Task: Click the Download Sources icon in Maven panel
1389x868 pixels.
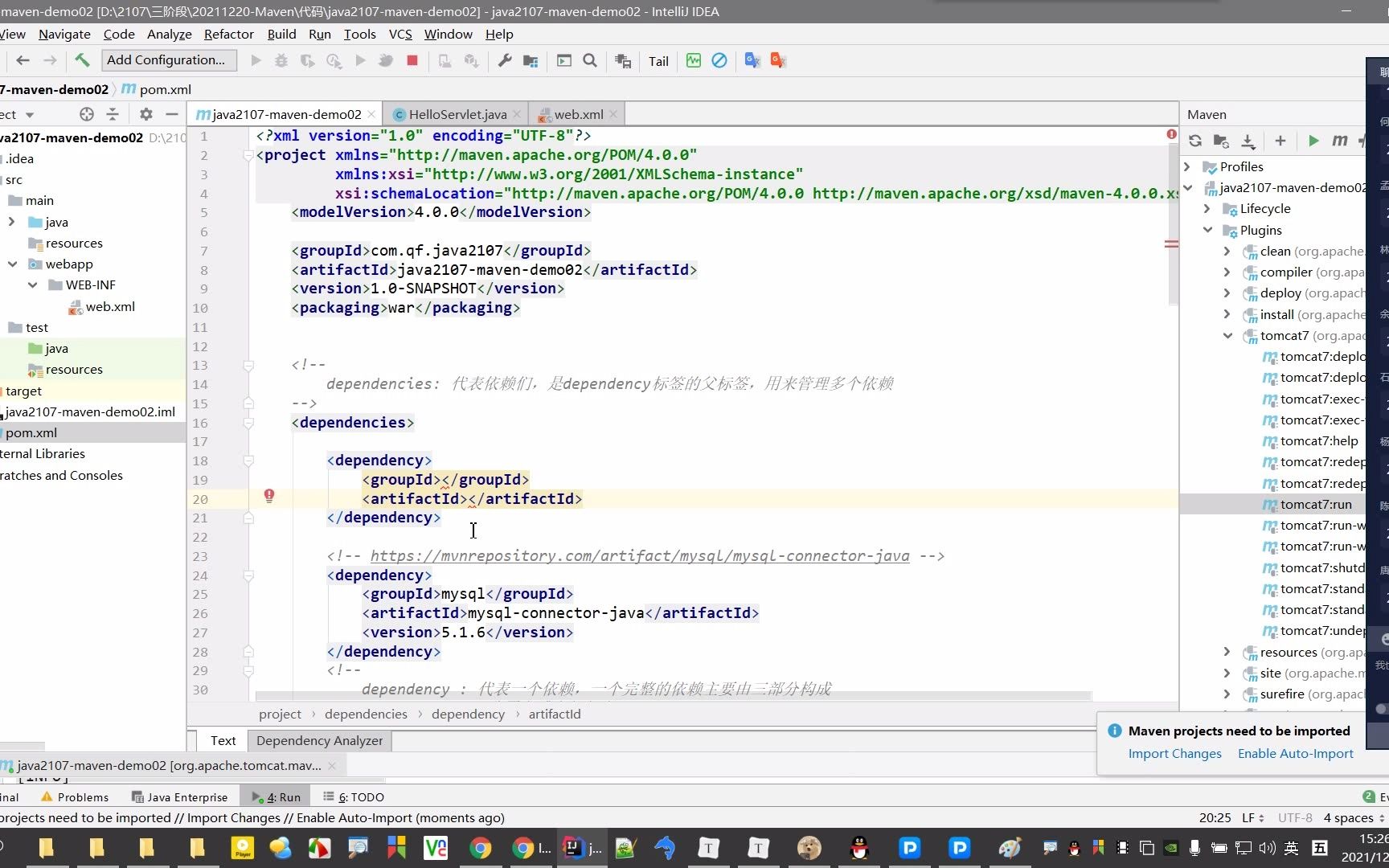Action: coord(1248,141)
